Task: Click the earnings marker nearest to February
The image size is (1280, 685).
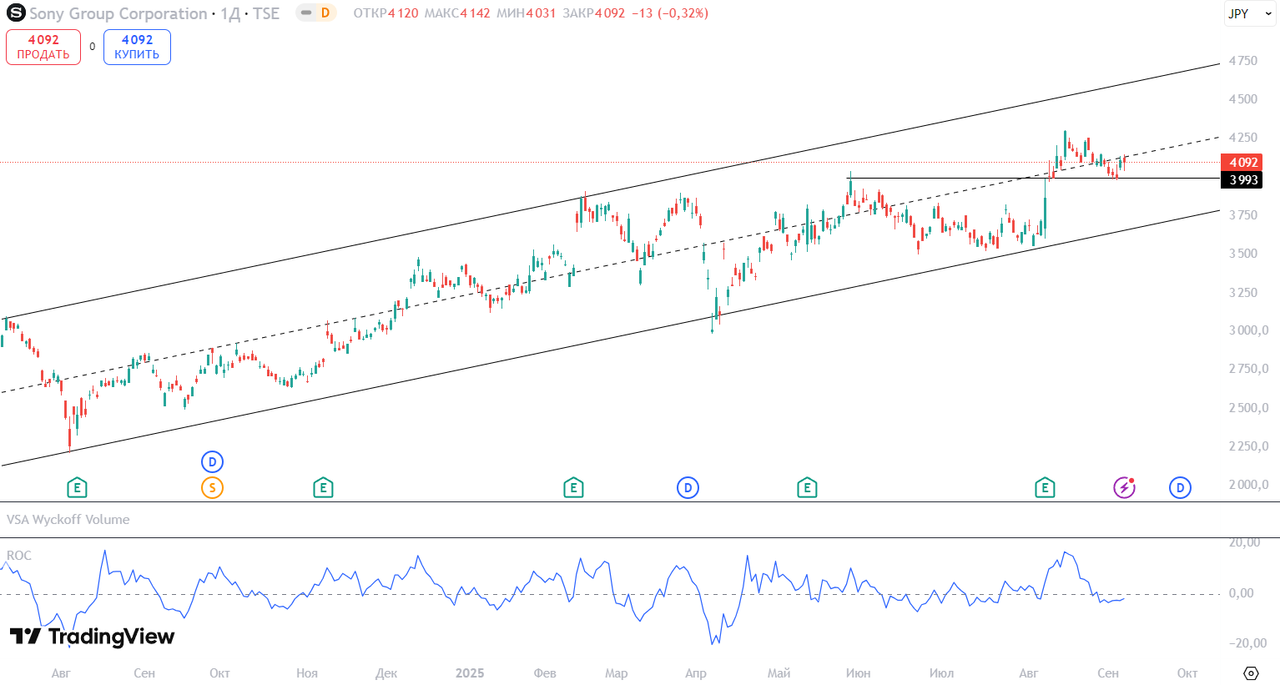Action: point(573,488)
